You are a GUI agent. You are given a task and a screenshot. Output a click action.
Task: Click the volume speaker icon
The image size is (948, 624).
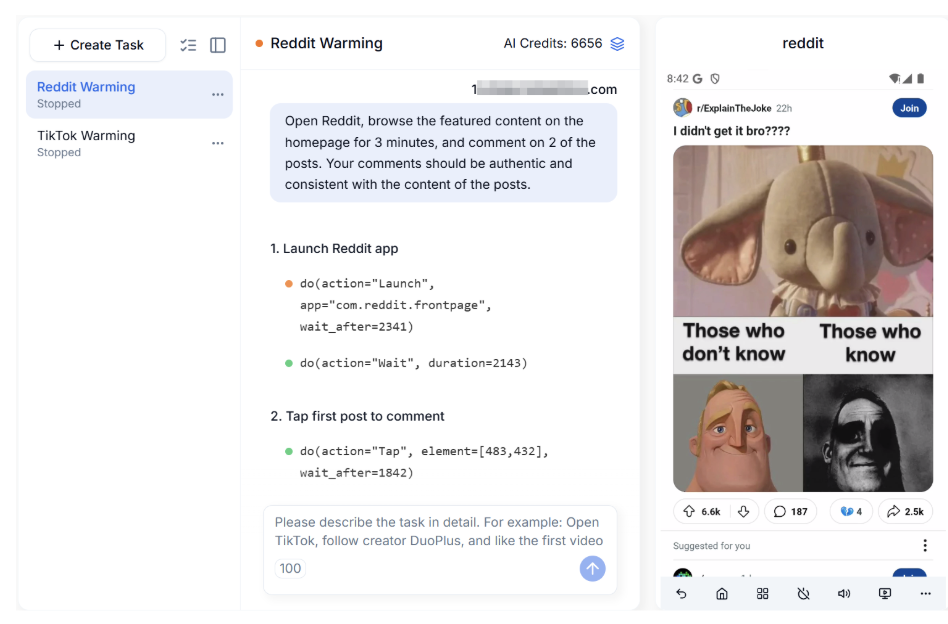tap(844, 593)
